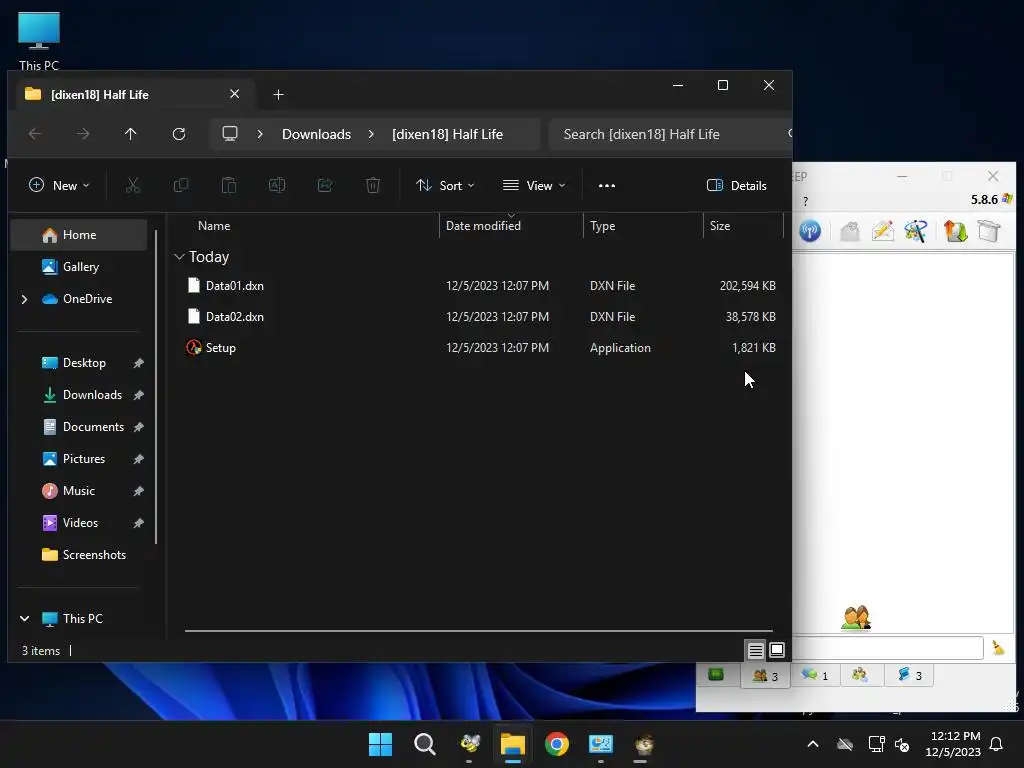Switch to large thumbnails view layout
1024x768 pixels.
[777, 650]
